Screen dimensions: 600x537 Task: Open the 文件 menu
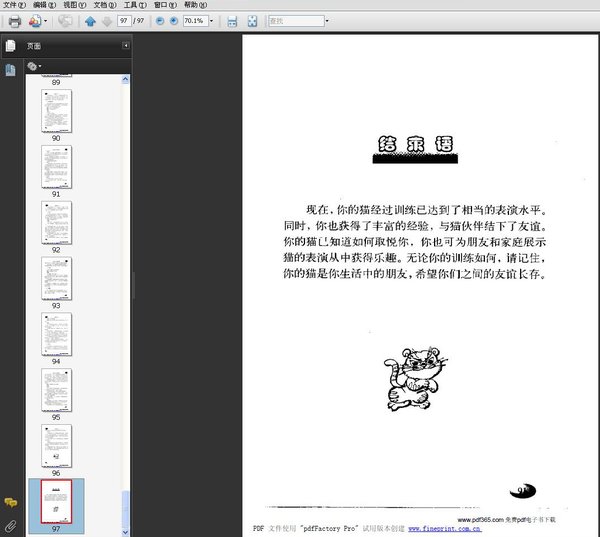pyautogui.click(x=15, y=5)
